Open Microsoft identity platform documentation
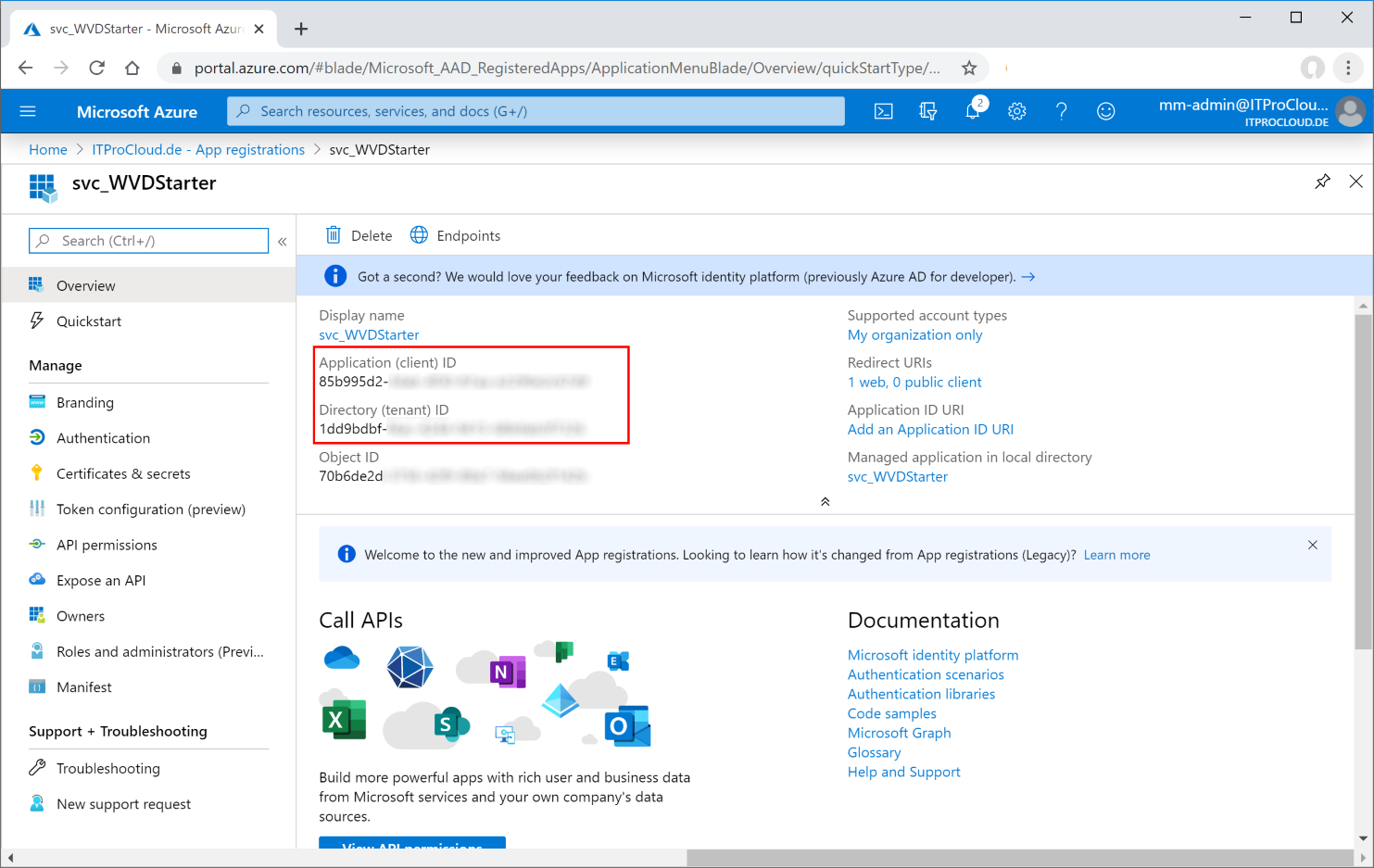This screenshot has height=868, width=1374. click(933, 655)
